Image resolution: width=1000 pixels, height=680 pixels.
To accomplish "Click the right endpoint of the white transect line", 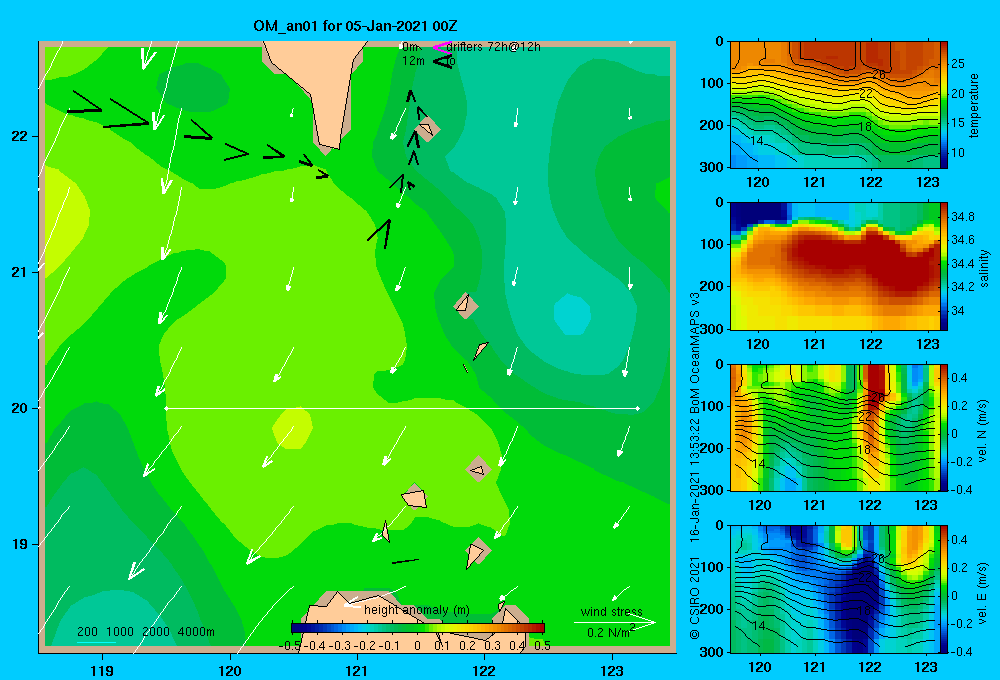I will (x=638, y=408).
